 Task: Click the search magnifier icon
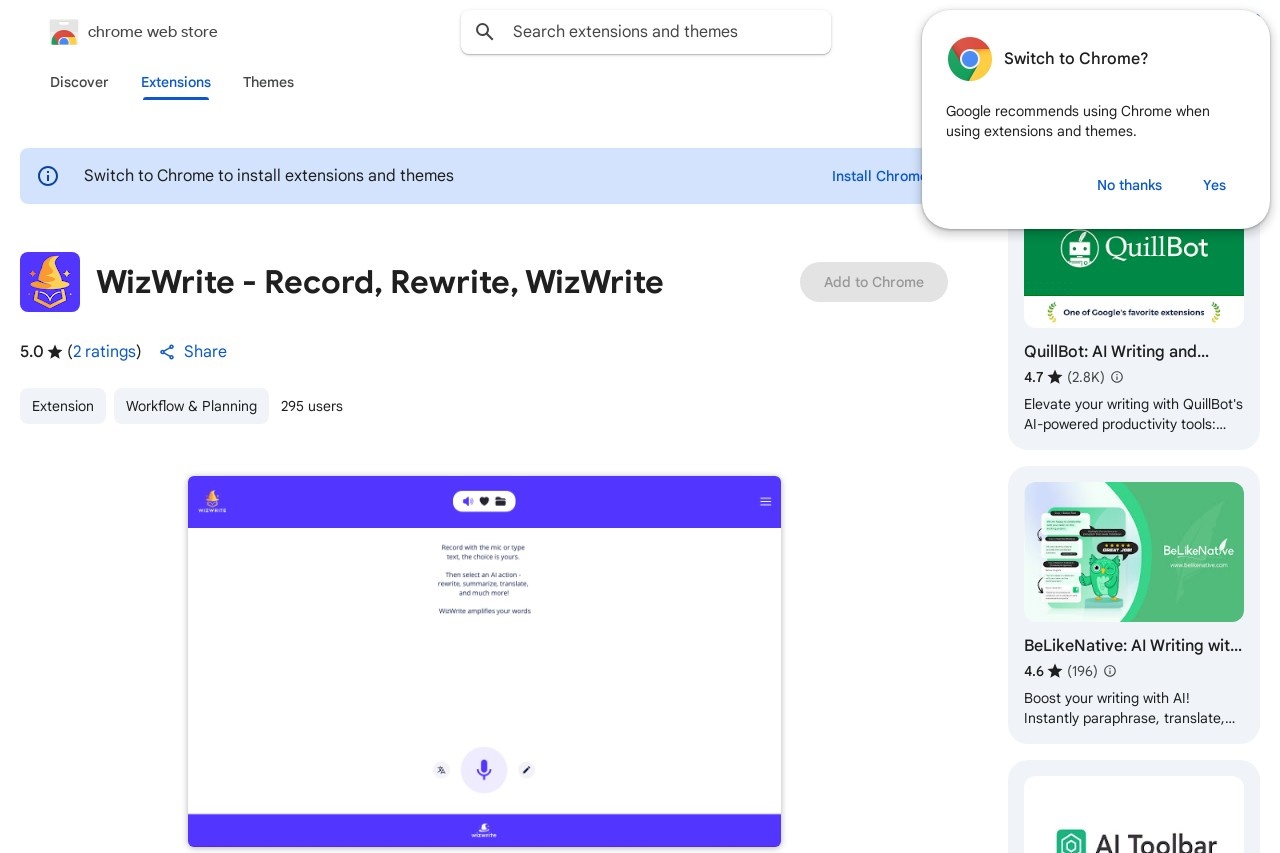click(x=485, y=32)
